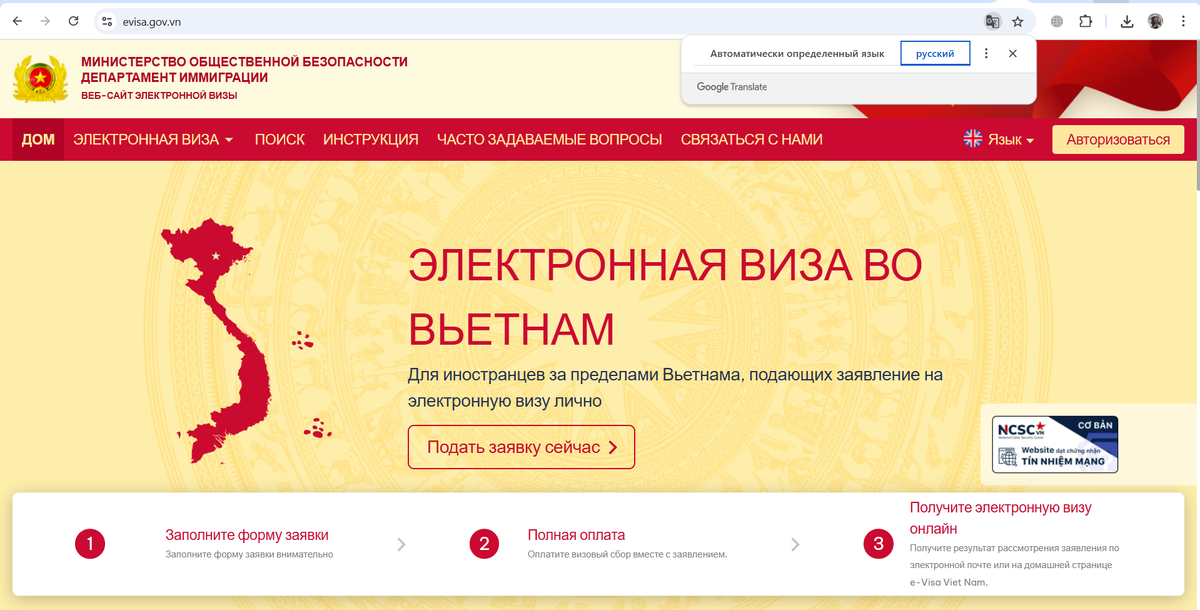Image resolution: width=1200 pixels, height=610 pixels.
Task: Click the step 3 numbered circle
Action: (x=878, y=544)
